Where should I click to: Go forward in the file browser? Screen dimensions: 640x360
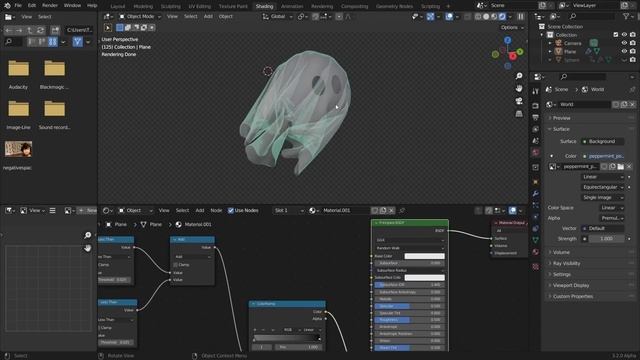coord(19,30)
